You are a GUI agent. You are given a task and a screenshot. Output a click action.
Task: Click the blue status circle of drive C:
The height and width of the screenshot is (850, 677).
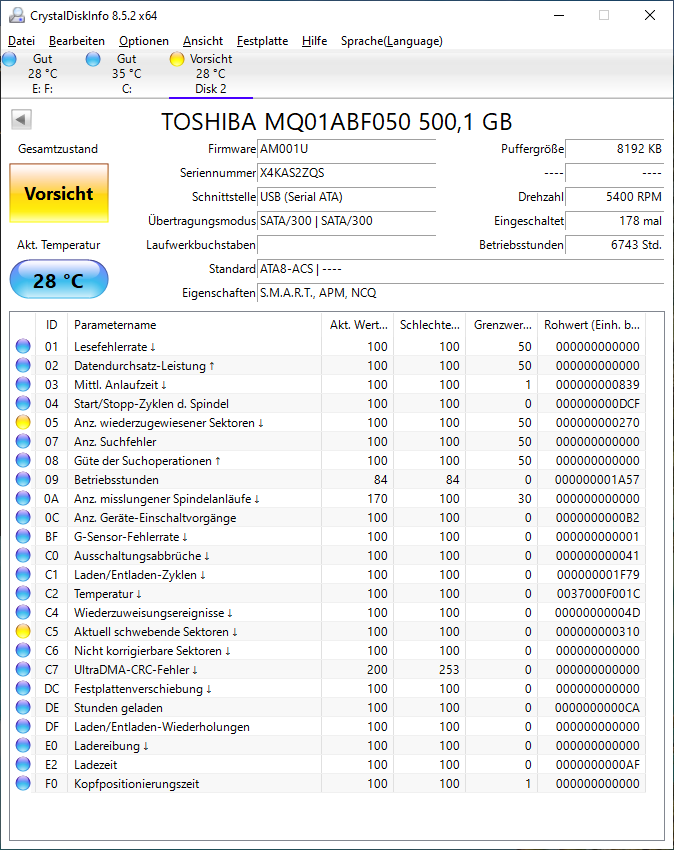tap(93, 59)
